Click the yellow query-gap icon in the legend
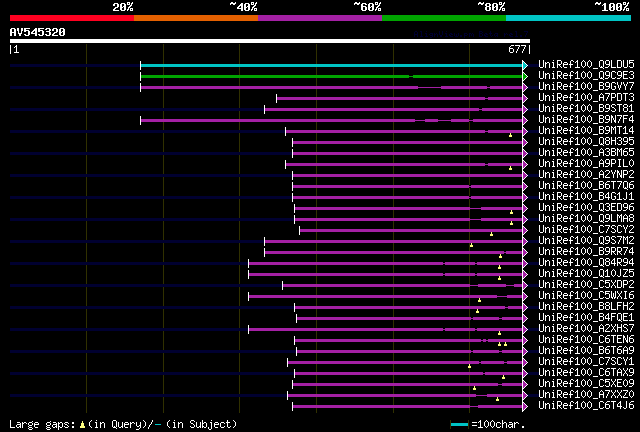Viewport: 640px width, 432px height. (x=82, y=425)
